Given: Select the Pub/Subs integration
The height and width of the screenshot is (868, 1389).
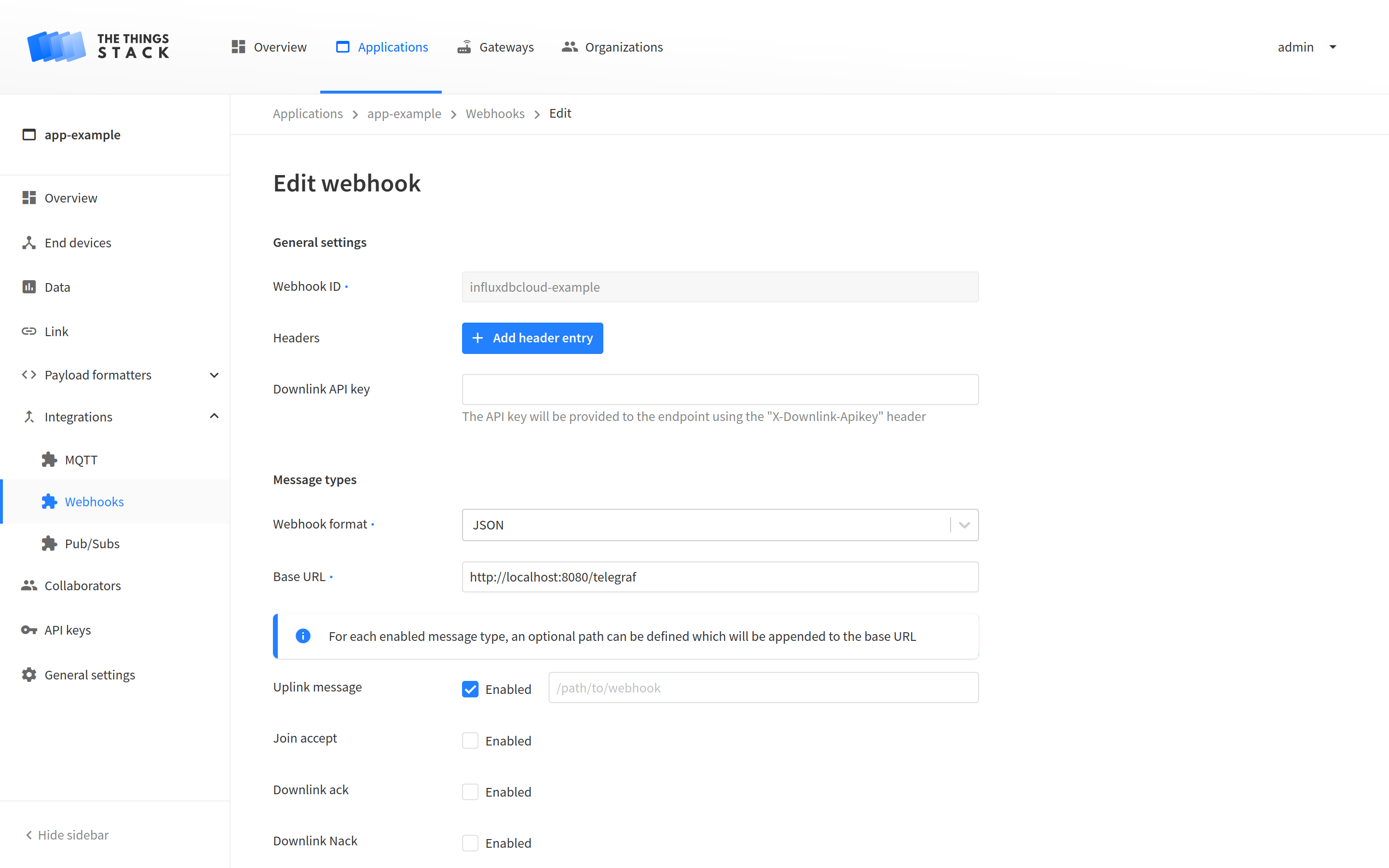Looking at the screenshot, I should click(x=92, y=543).
